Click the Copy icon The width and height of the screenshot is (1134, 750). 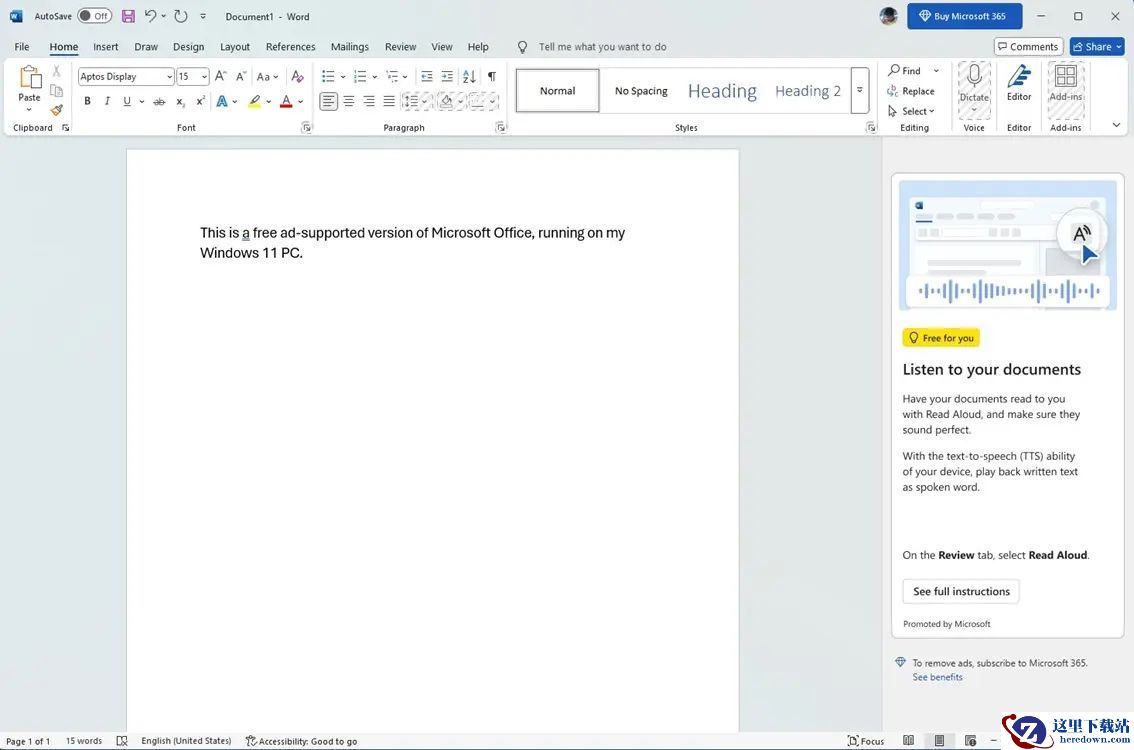56,91
